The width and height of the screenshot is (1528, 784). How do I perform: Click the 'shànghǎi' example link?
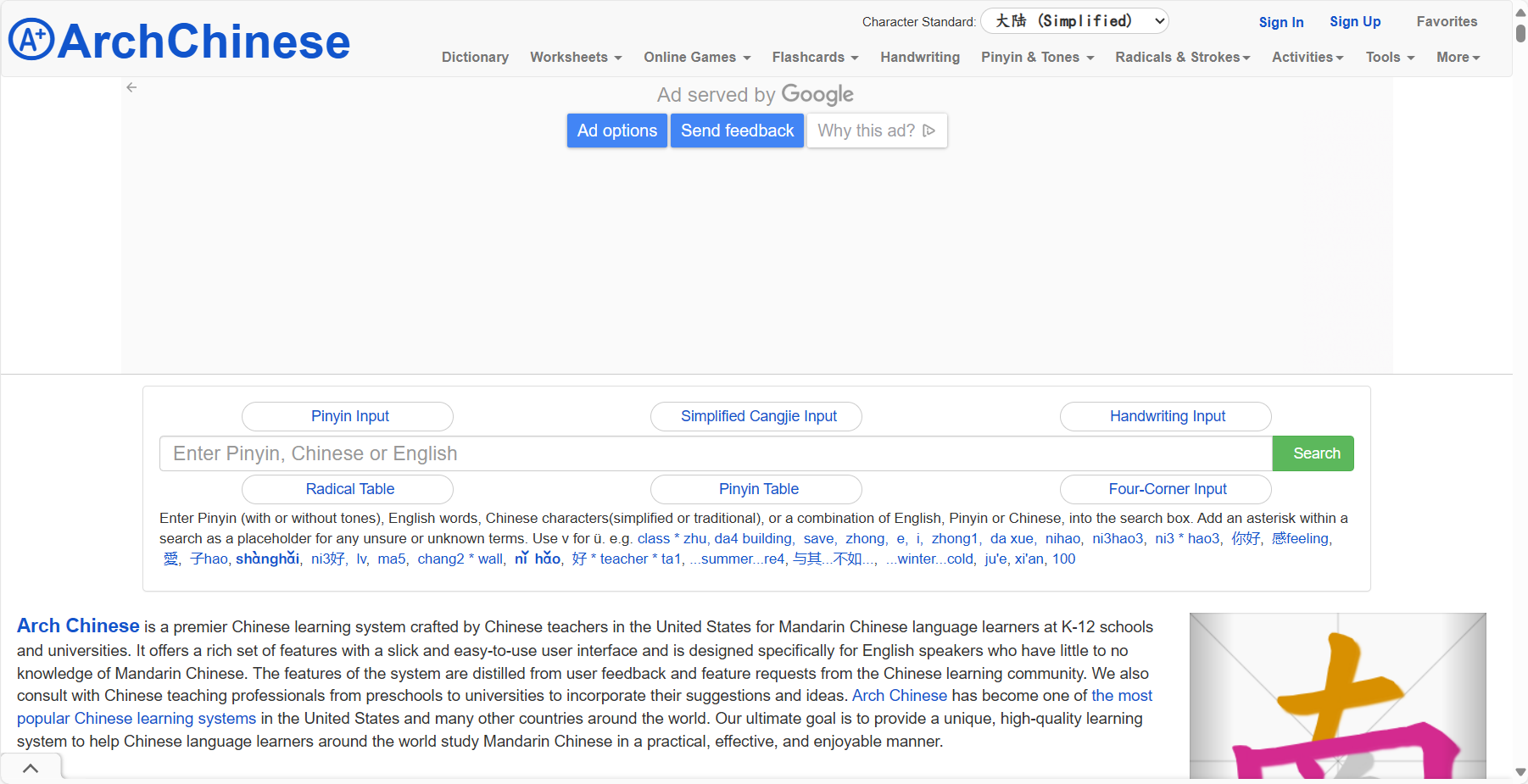267,559
